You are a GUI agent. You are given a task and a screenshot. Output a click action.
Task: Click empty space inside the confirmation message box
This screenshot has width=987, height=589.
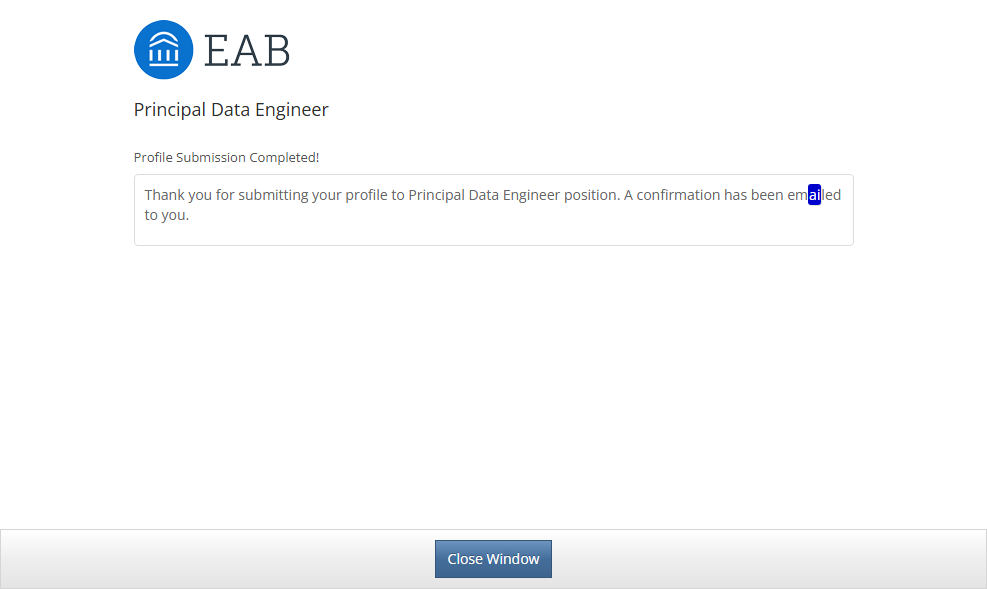pos(500,228)
